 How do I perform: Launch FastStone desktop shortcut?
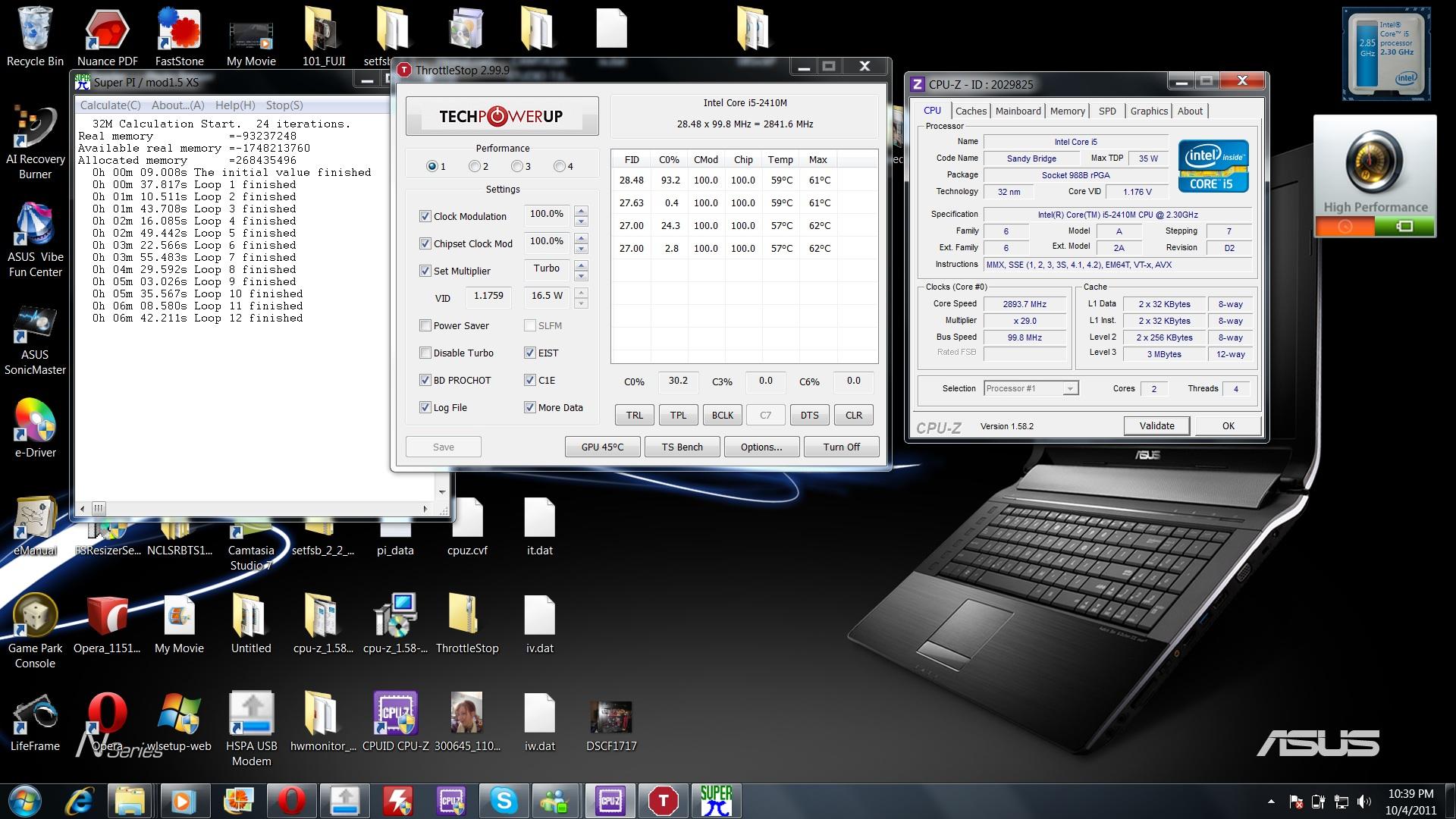tap(179, 36)
